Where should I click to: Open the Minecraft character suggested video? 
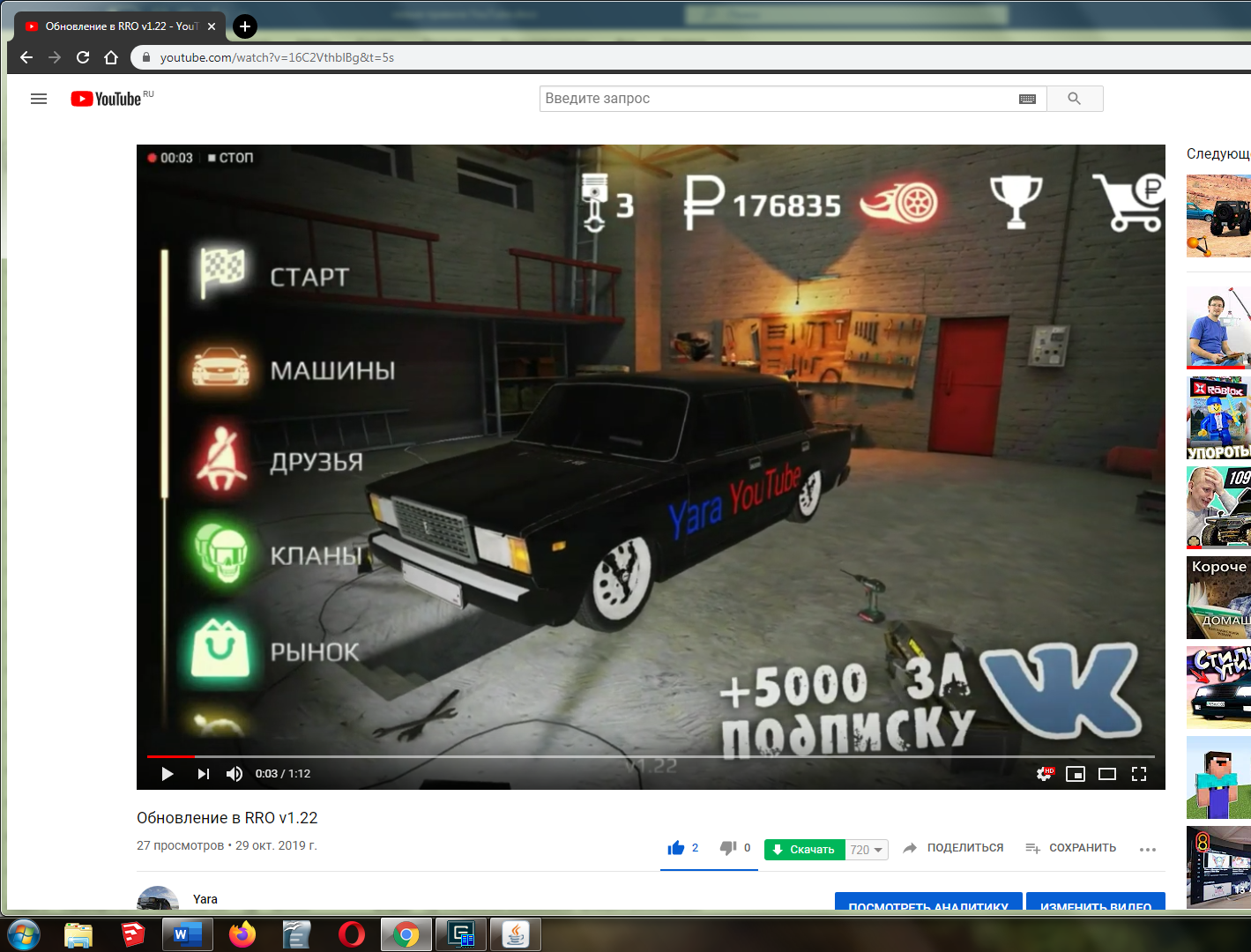[x=1218, y=778]
